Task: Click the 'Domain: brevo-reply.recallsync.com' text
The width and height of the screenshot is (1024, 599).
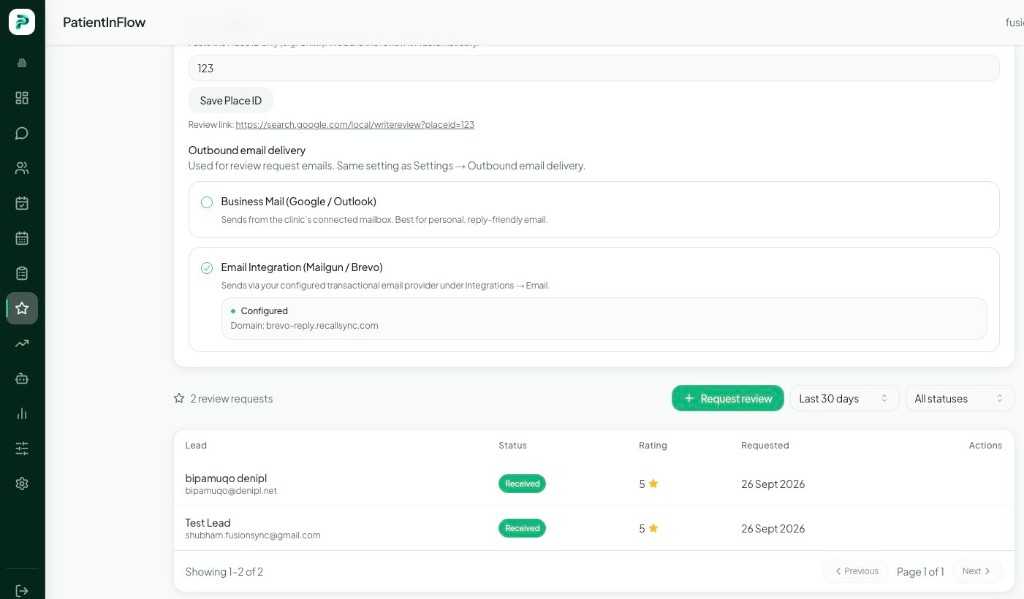Action: click(304, 325)
